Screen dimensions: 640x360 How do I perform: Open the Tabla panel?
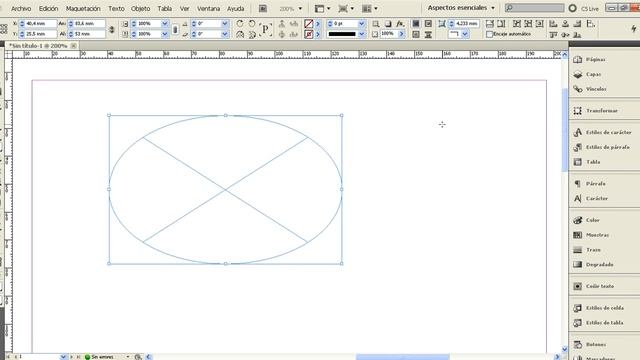pos(587,162)
